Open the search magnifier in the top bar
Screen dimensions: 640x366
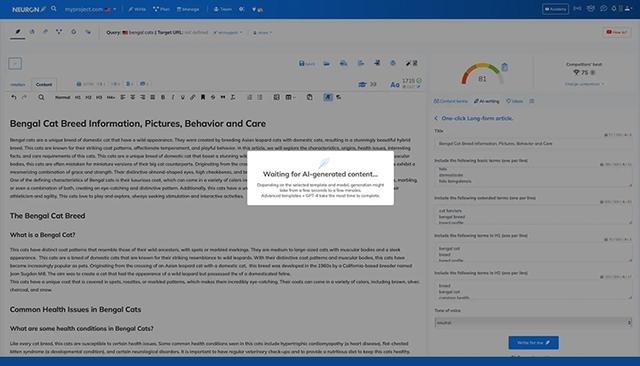[x=53, y=9]
